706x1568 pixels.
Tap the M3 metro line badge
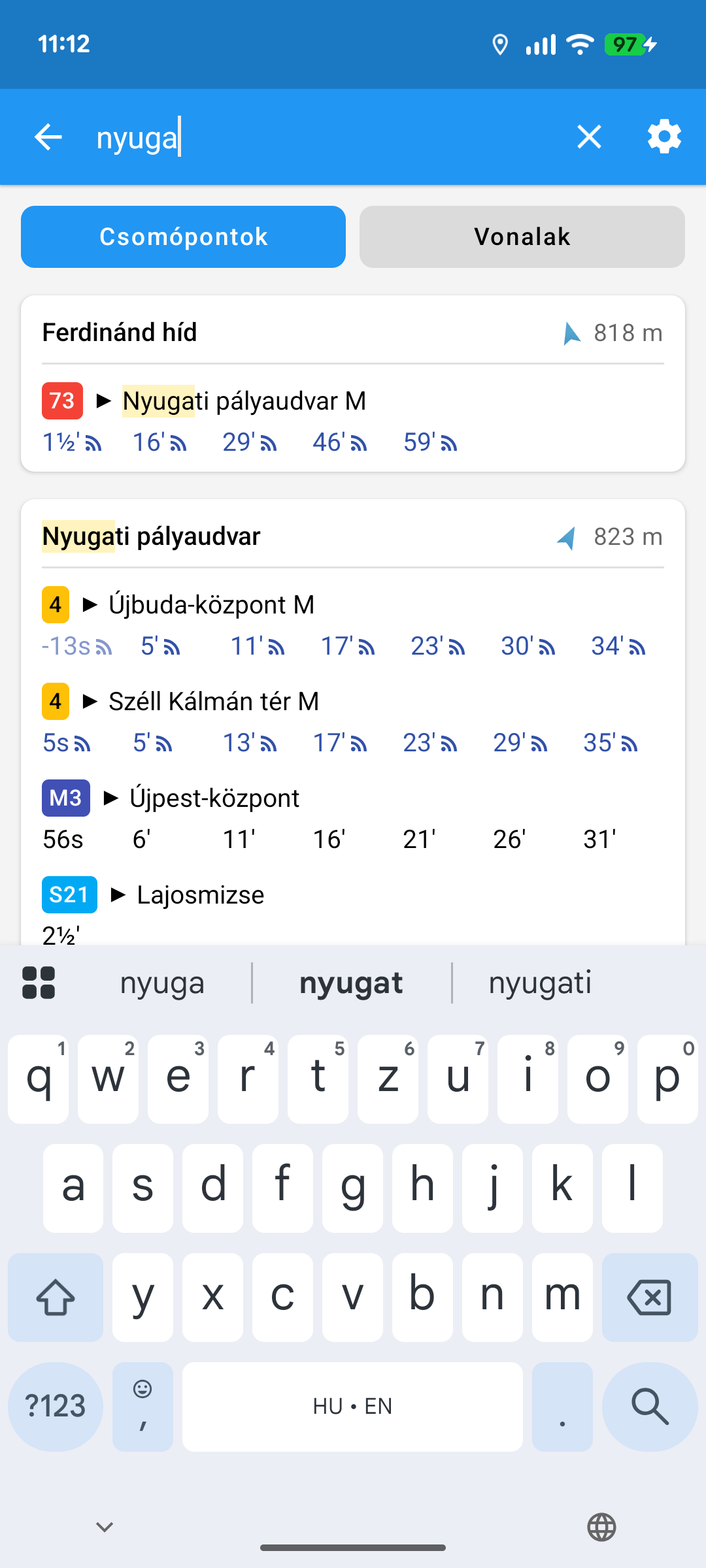65,798
